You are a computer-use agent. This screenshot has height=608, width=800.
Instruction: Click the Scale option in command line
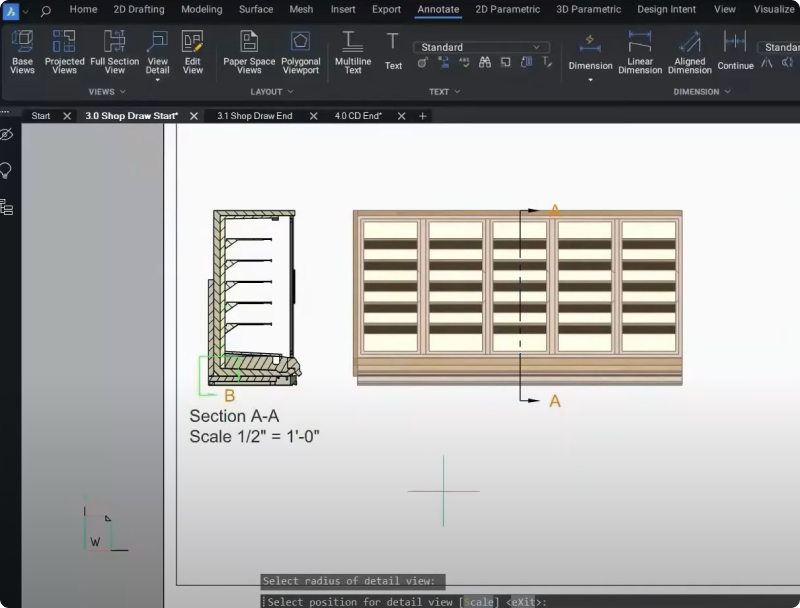point(478,602)
